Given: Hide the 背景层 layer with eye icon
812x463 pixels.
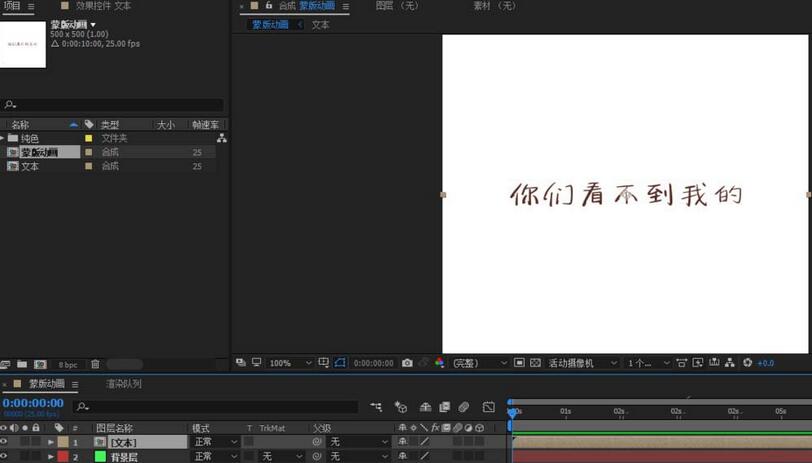Looking at the screenshot, I should [x=4, y=456].
